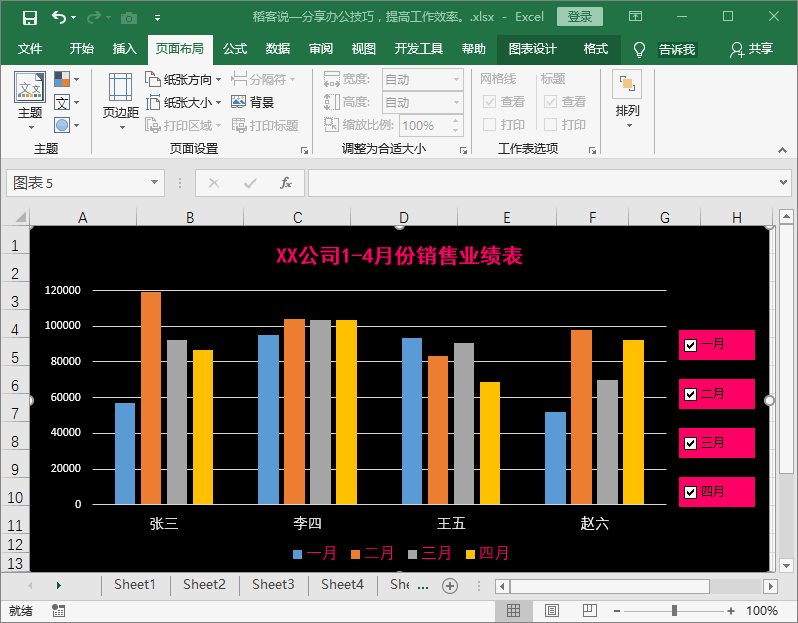Switch to Page Layout view icon
Image resolution: width=798 pixels, height=623 pixels.
coord(552,610)
